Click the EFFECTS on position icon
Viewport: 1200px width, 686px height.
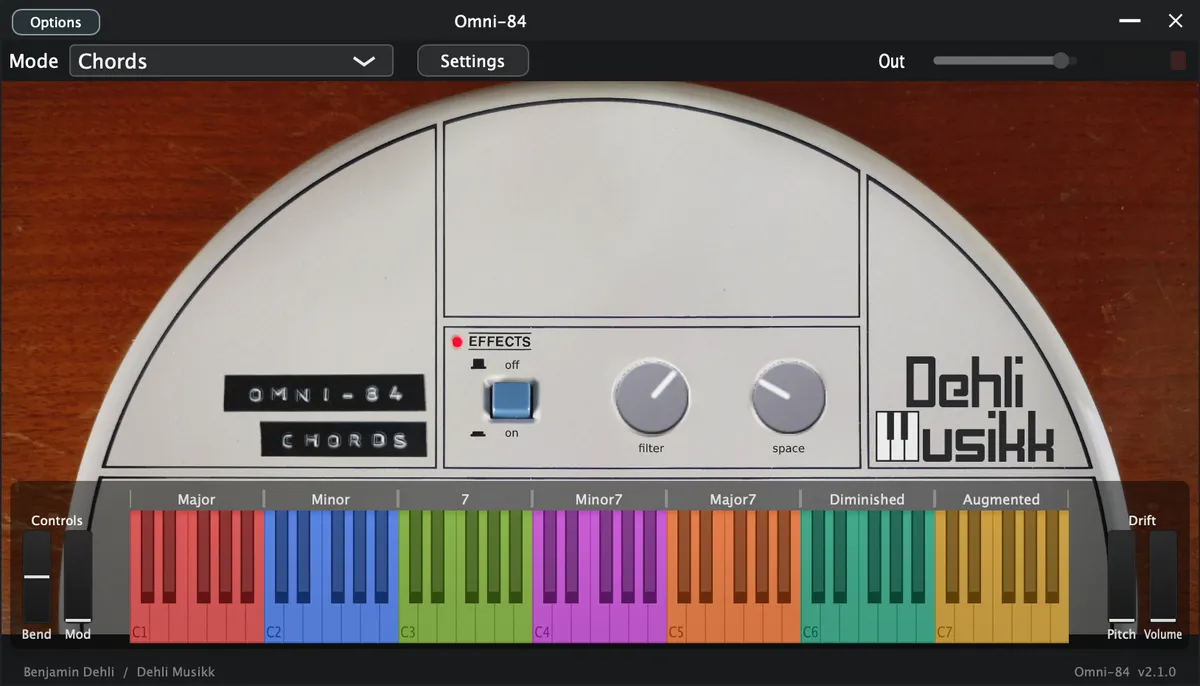[x=478, y=433]
